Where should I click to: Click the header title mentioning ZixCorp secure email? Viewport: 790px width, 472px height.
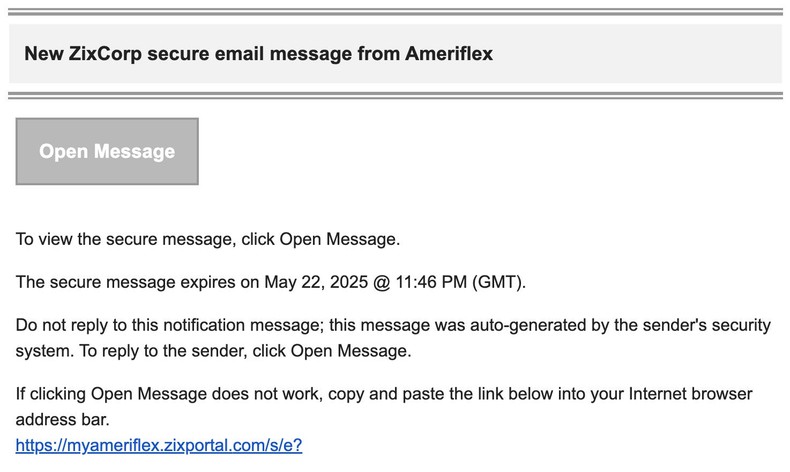point(258,54)
